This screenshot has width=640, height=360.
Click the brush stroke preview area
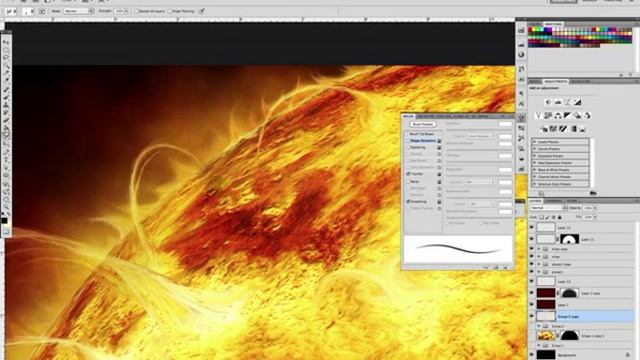pos(458,249)
